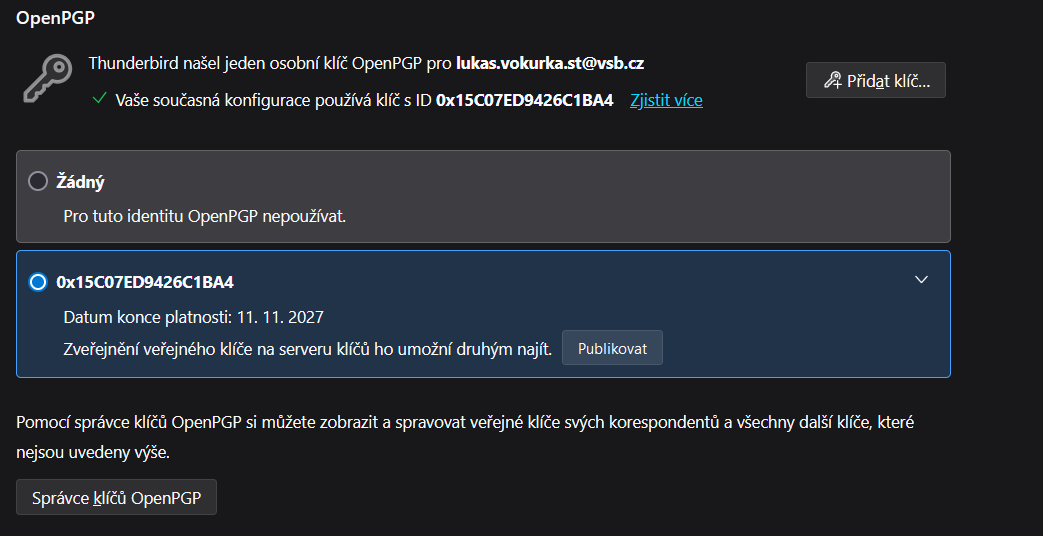Click the large gray key icon
Screen dimensions: 1043x536
[x=47, y=79]
